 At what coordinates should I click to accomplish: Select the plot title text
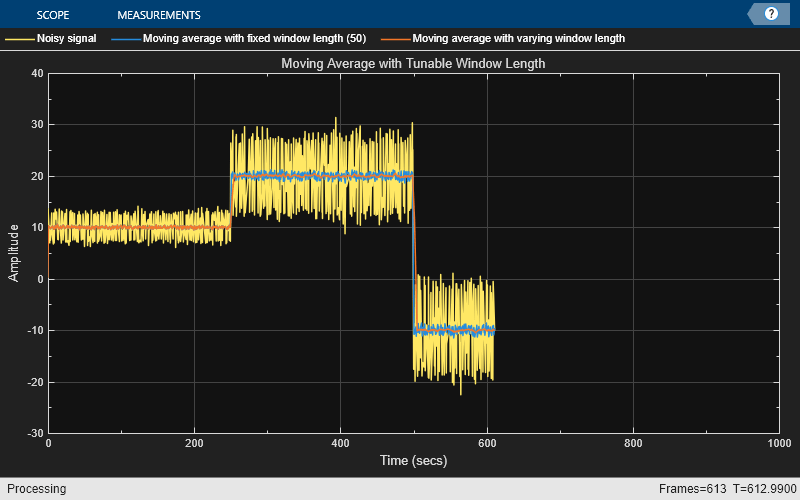(412, 63)
